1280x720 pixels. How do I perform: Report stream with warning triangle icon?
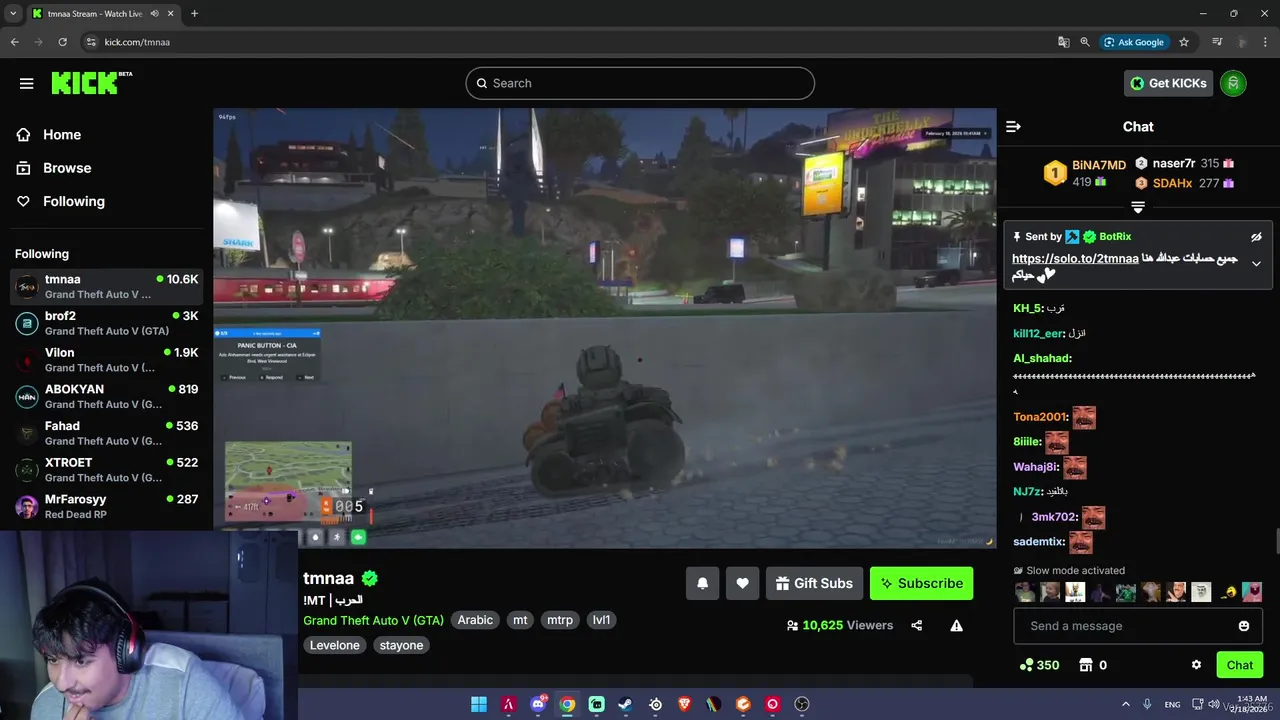click(x=957, y=626)
